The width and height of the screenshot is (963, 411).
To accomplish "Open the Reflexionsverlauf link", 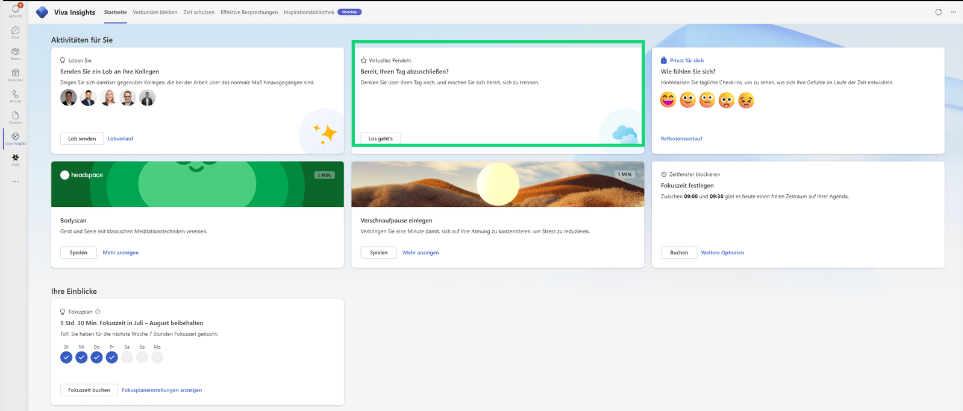I will (x=683, y=138).
